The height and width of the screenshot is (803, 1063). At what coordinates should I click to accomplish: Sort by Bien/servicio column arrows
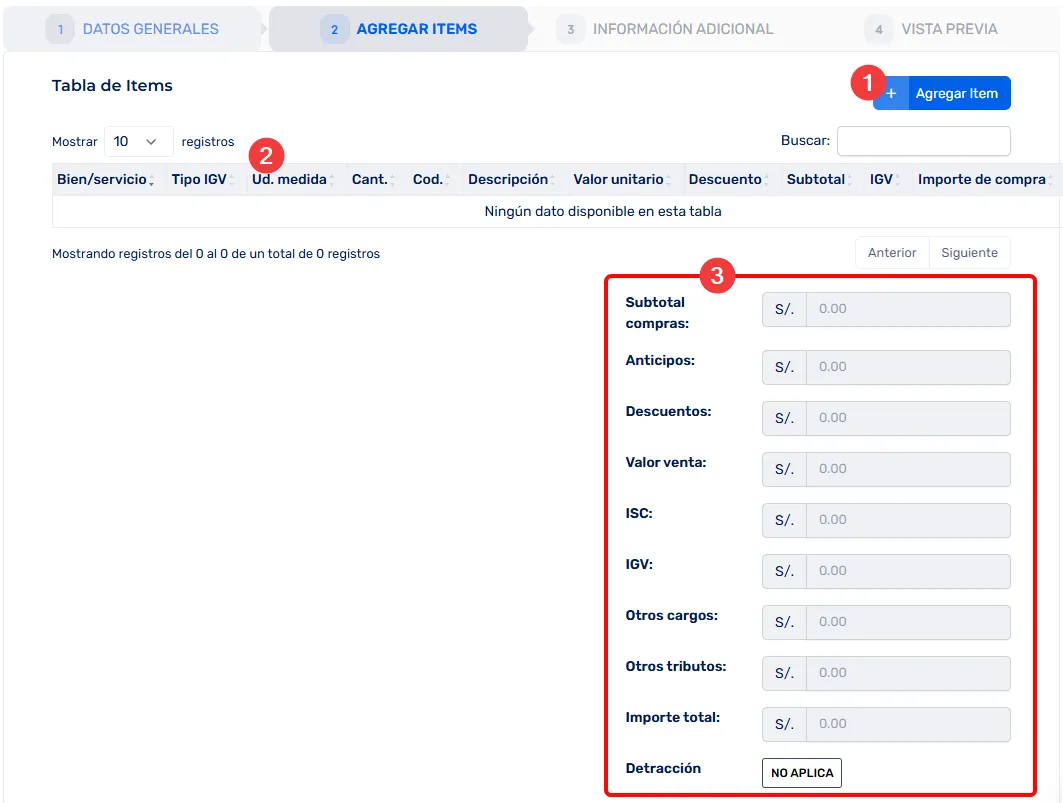point(151,181)
